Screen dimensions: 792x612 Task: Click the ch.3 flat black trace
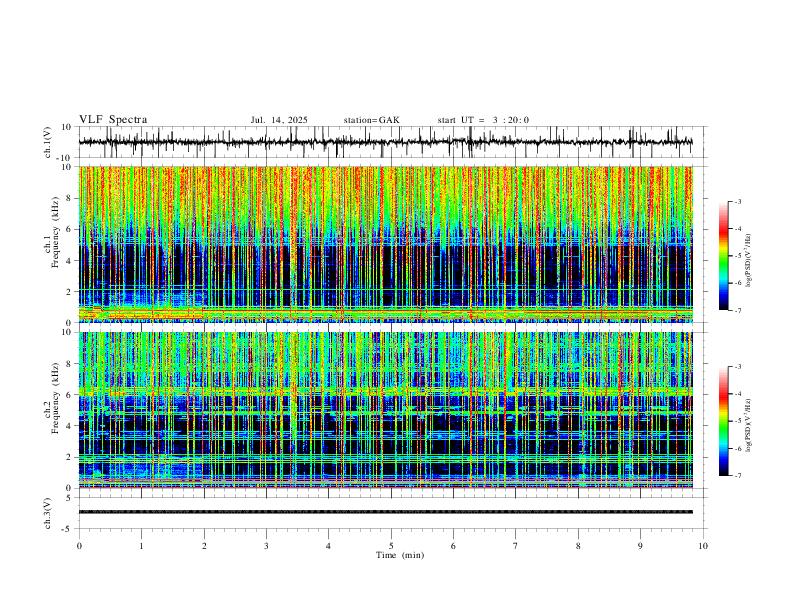[x=385, y=512]
